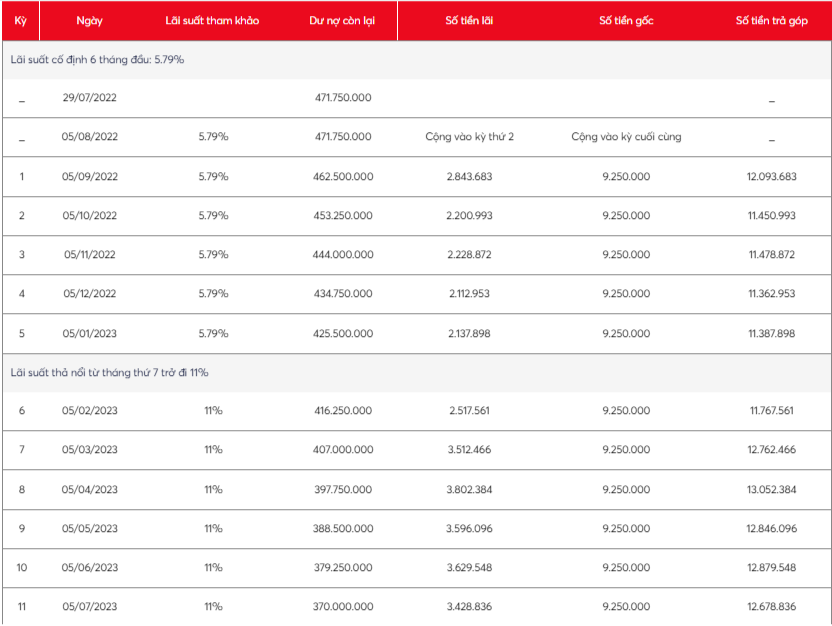Click the date 29/07/2022
832x626 pixels.
[x=90, y=98]
